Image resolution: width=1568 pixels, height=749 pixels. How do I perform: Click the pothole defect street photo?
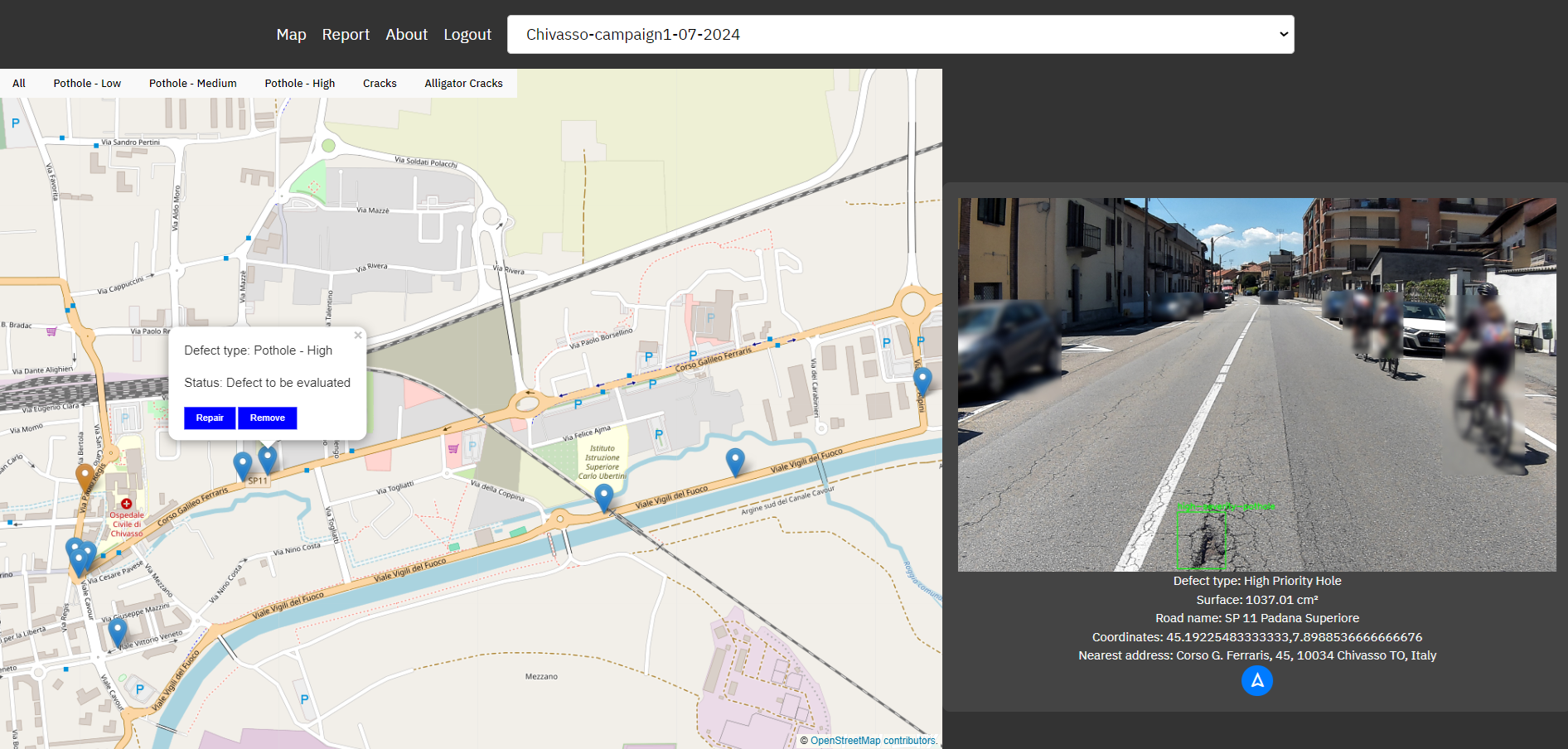coord(1256,384)
